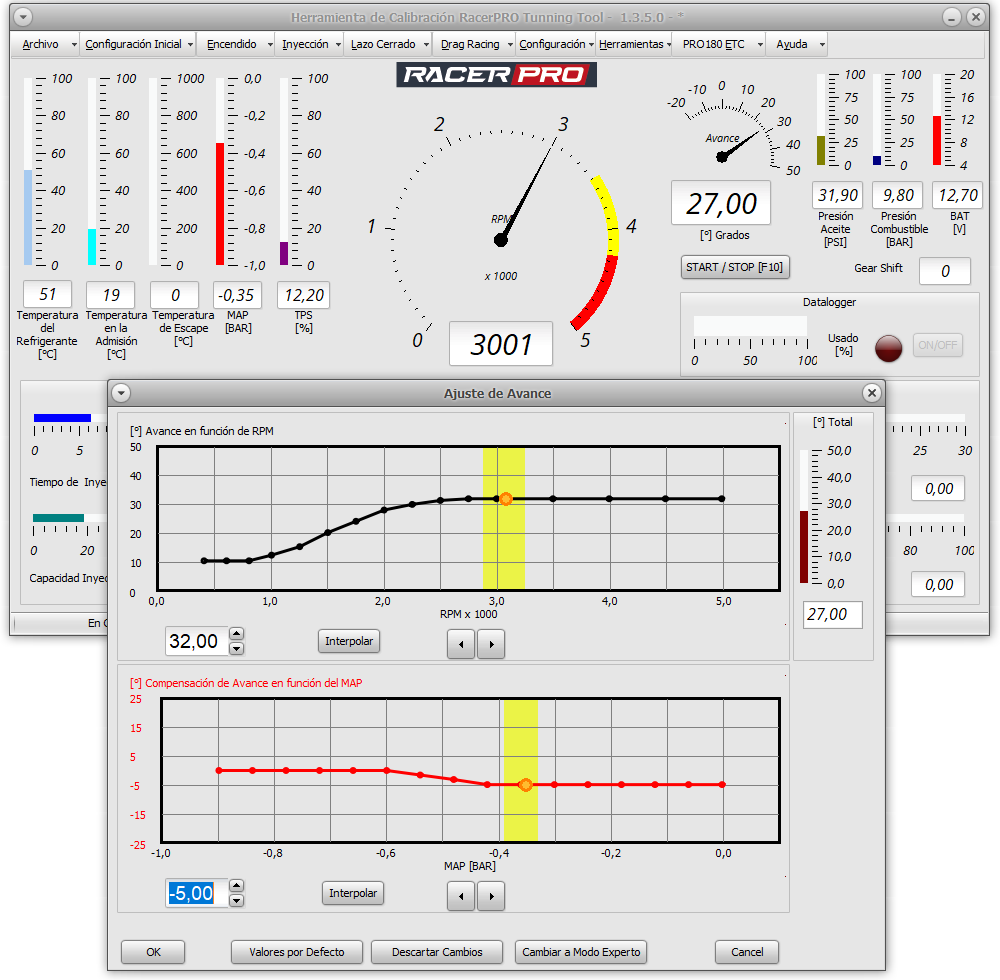Expand the Ayuda dropdown arrow
The height and width of the screenshot is (980, 1000).
point(822,45)
